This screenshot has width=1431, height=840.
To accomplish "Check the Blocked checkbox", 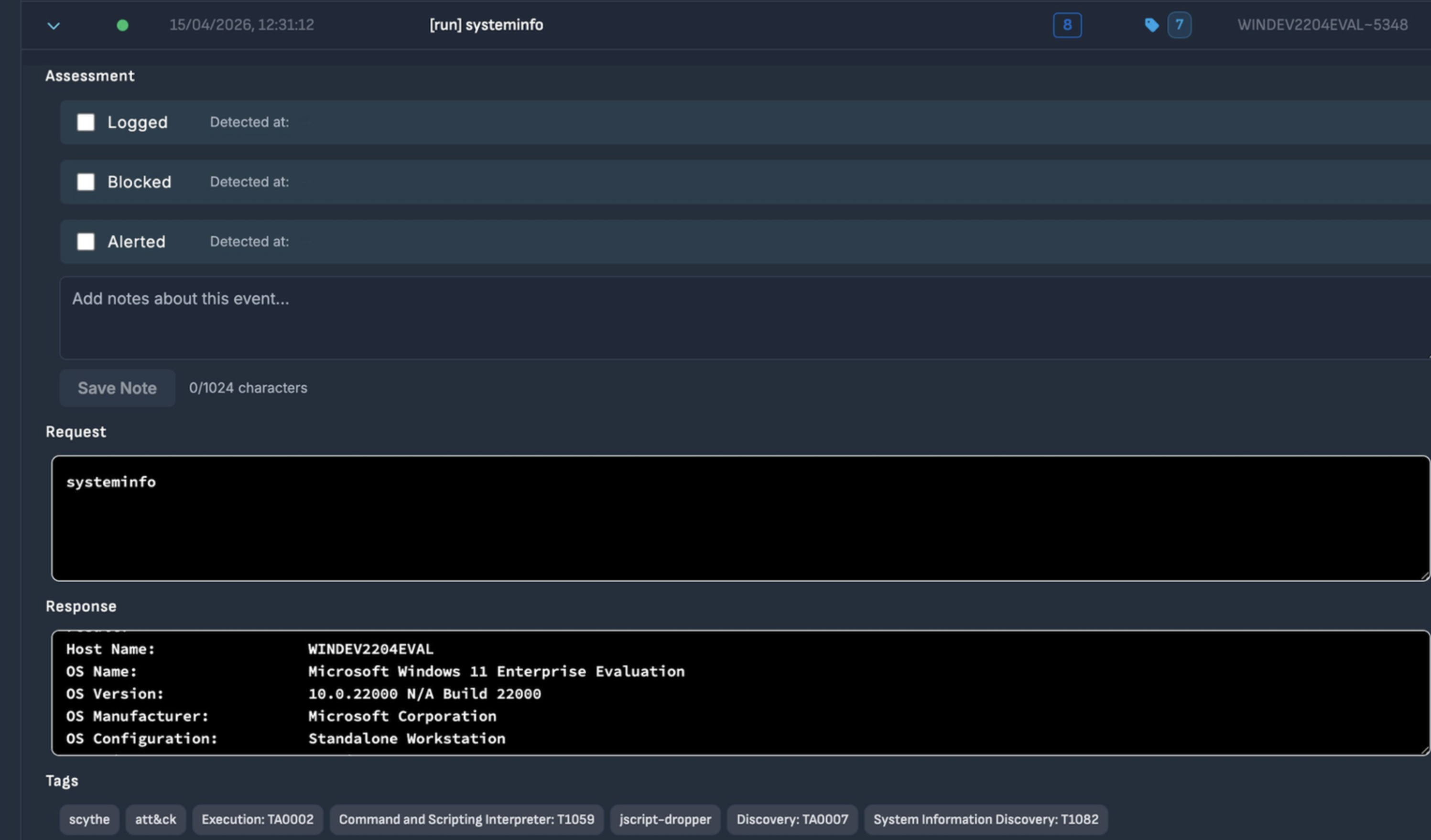I will pos(86,182).
